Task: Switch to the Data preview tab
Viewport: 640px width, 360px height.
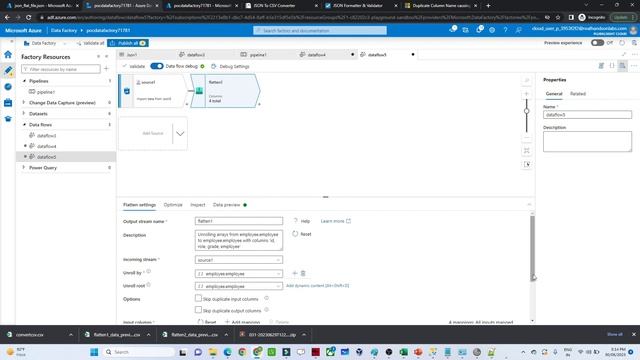Action: [x=227, y=205]
